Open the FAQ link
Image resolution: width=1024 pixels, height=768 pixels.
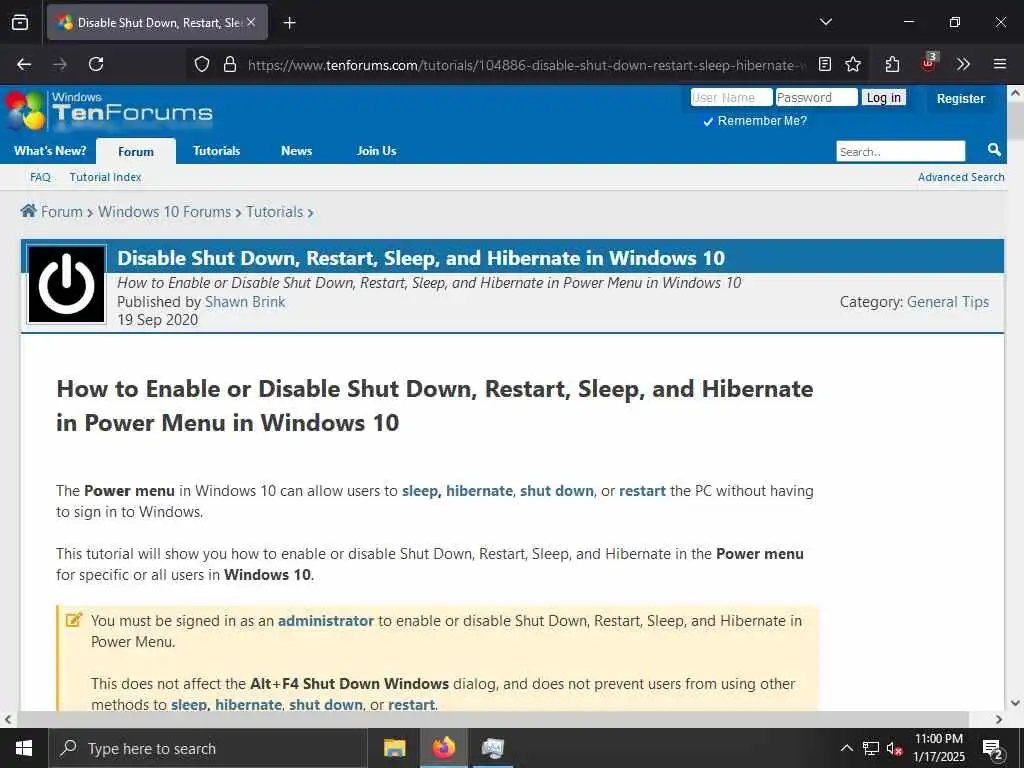40,177
